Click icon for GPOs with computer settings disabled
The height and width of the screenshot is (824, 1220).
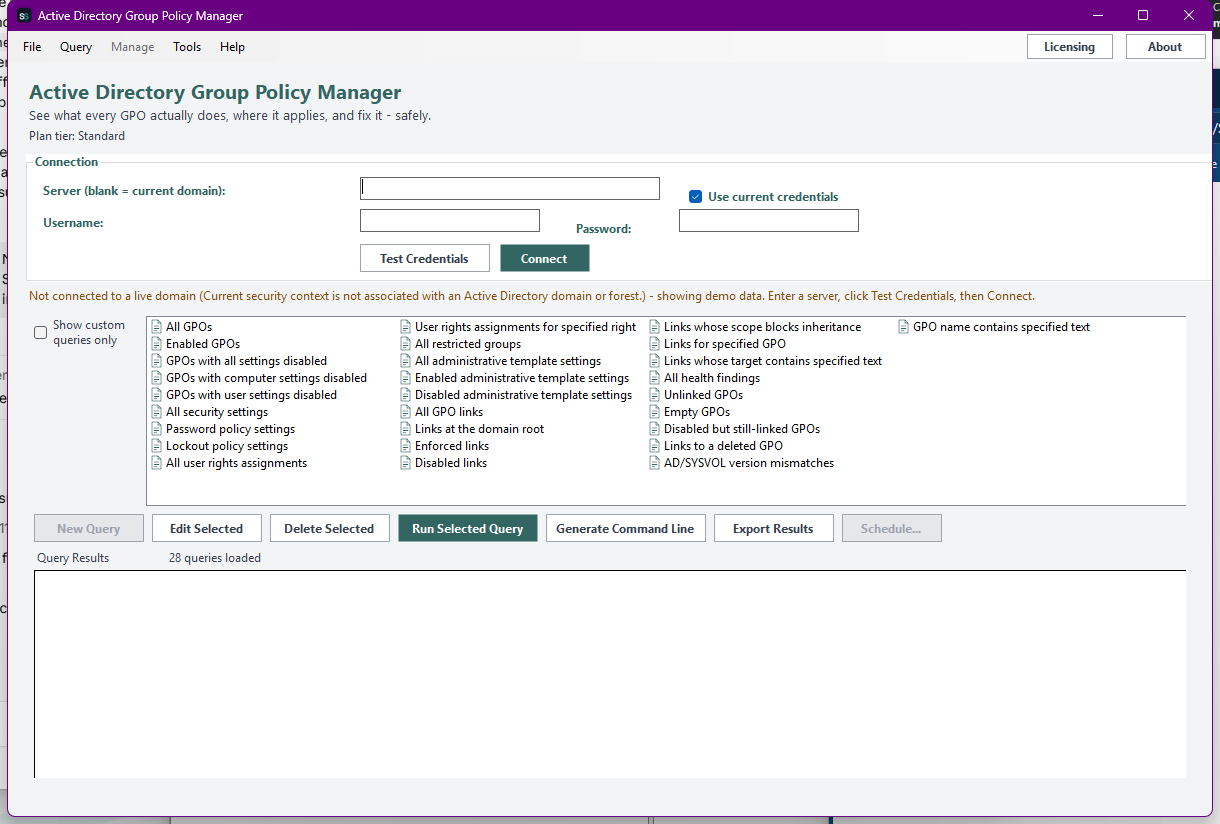tap(156, 378)
